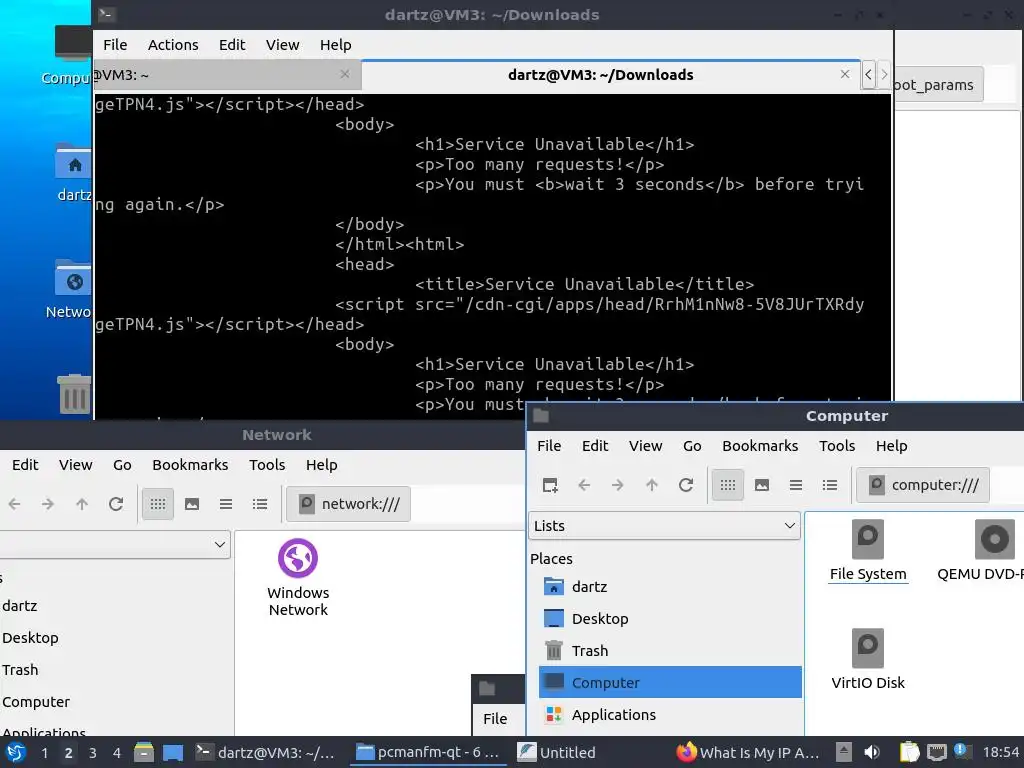The height and width of the screenshot is (768, 1024).
Task: Go back in the Network window toolbar
Action: [14, 504]
